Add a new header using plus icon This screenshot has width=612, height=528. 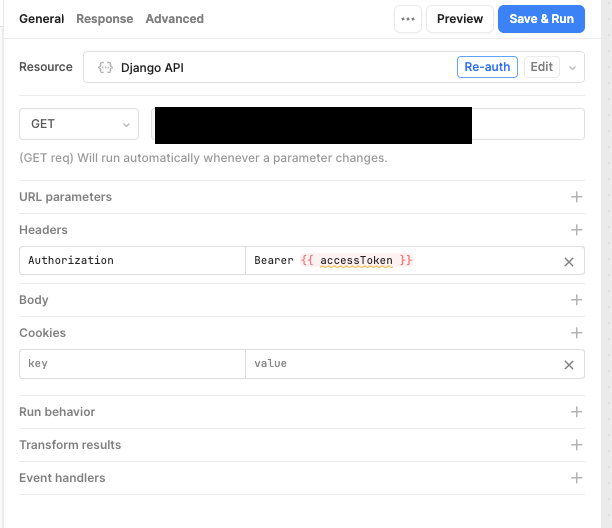[576, 230]
